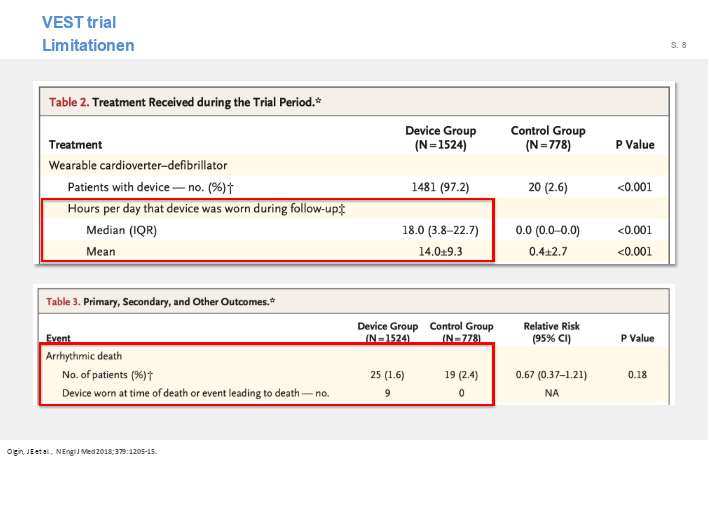Select the 'Limitationen' subtitle text

click(88, 45)
